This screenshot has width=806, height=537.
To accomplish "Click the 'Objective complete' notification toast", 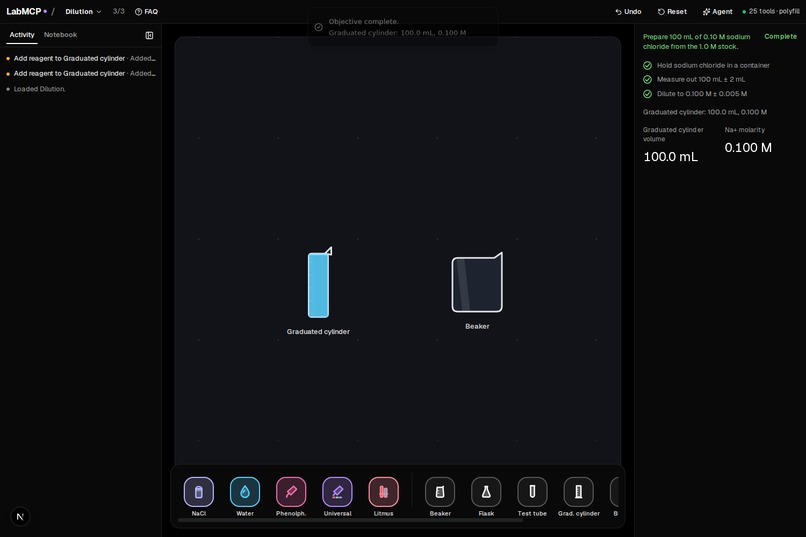I will click(403, 27).
